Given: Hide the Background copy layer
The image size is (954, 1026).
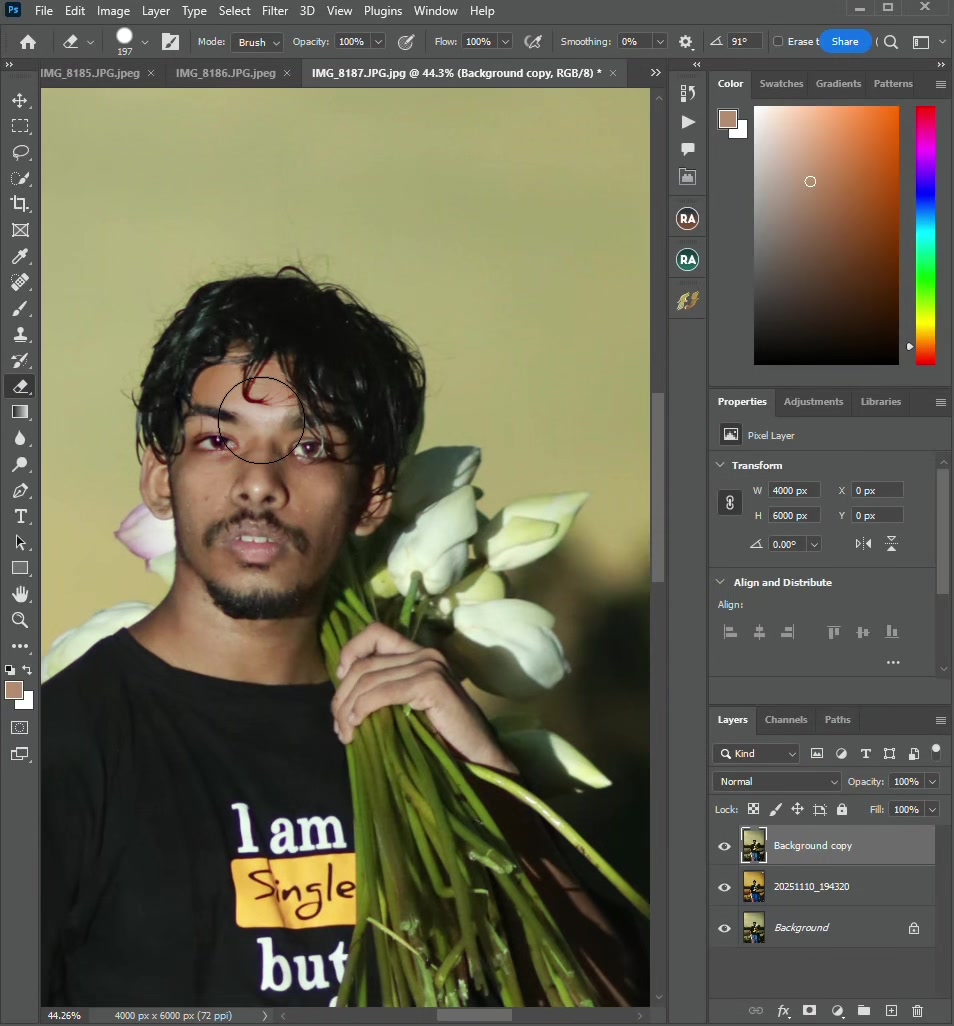Looking at the screenshot, I should click(x=724, y=846).
